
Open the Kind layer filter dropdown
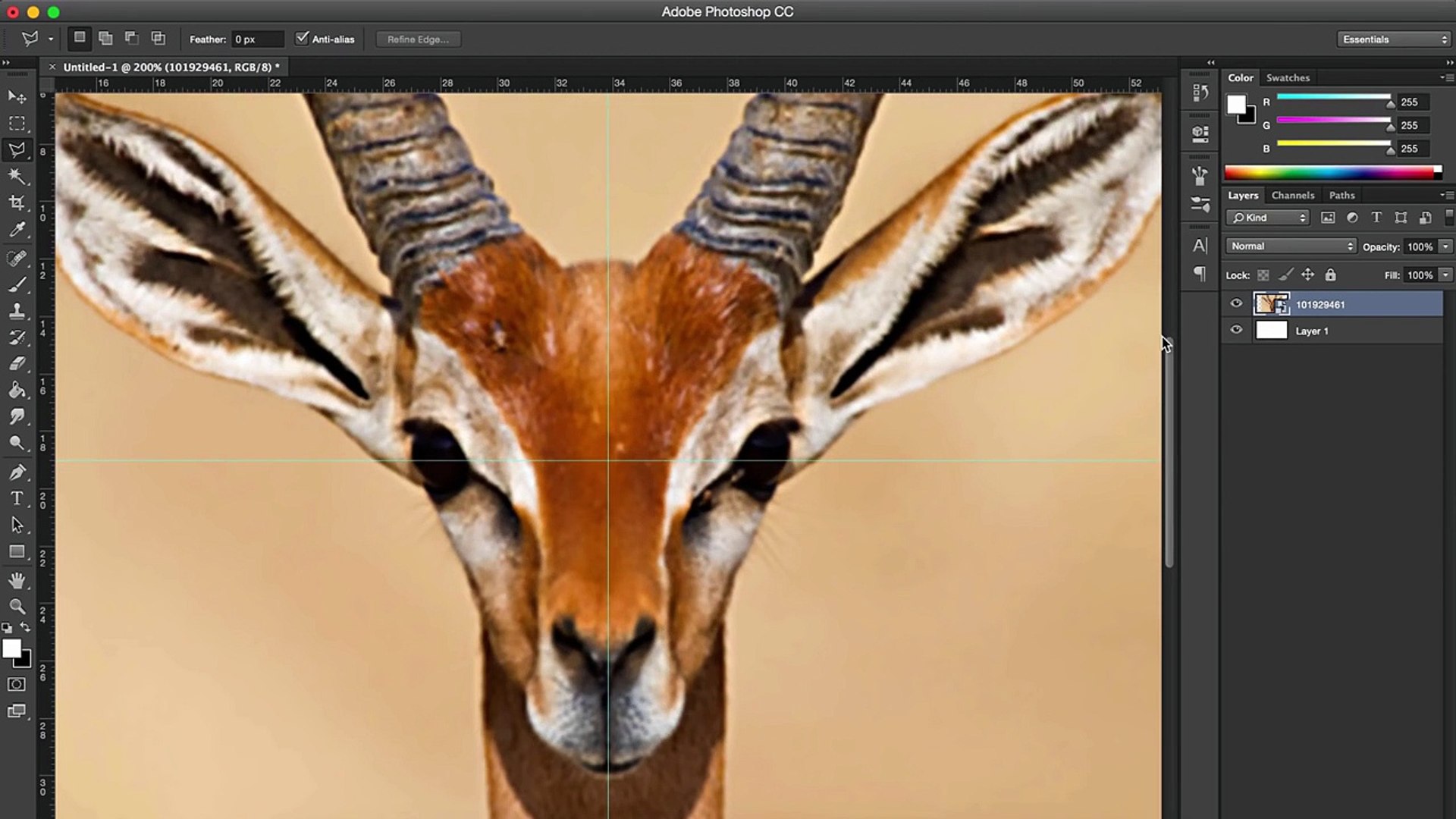click(x=1268, y=218)
